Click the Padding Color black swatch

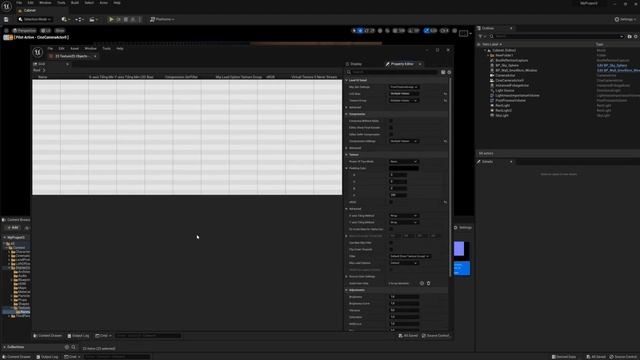click(404, 168)
